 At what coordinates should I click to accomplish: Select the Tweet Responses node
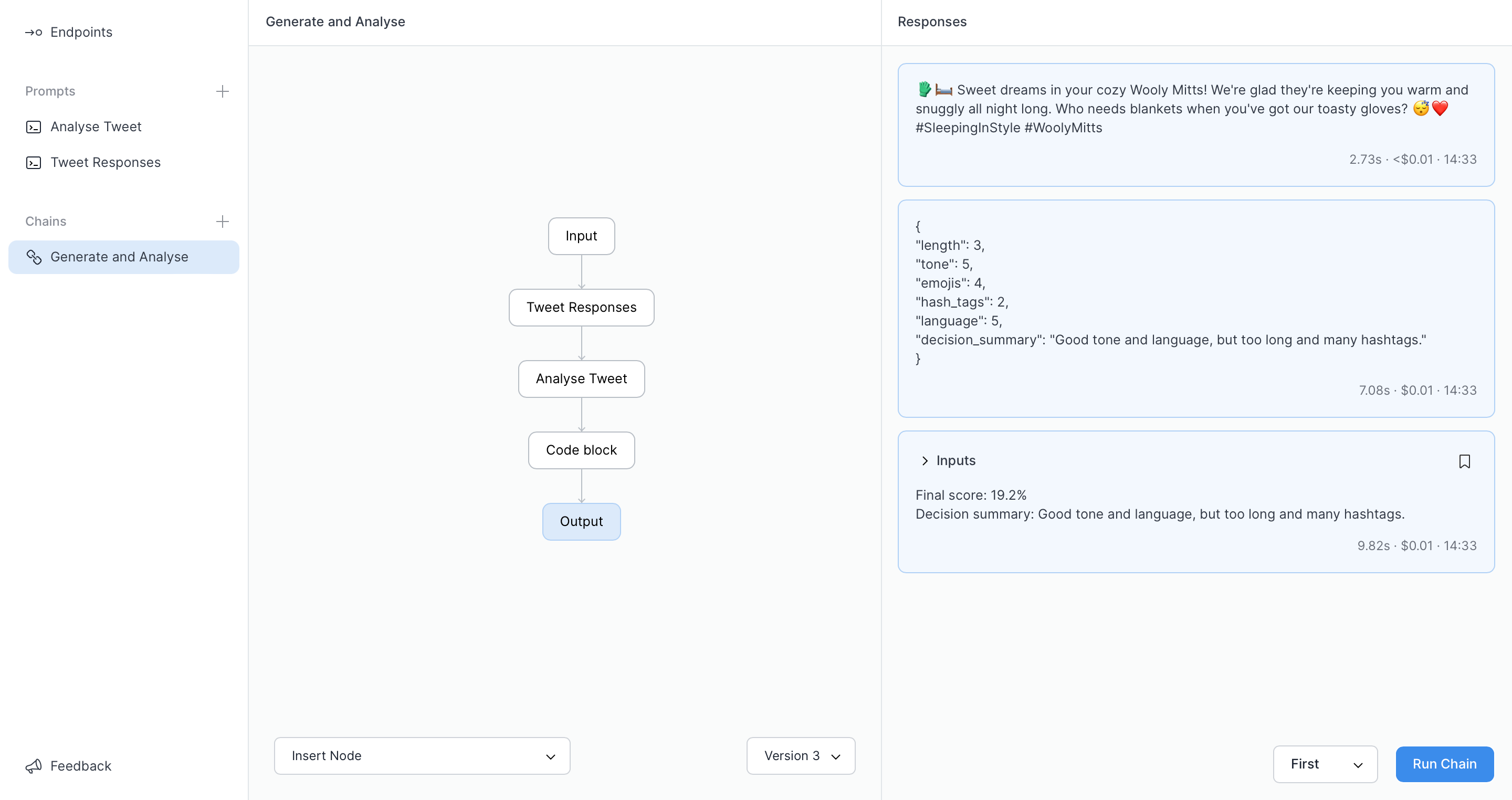click(581, 308)
